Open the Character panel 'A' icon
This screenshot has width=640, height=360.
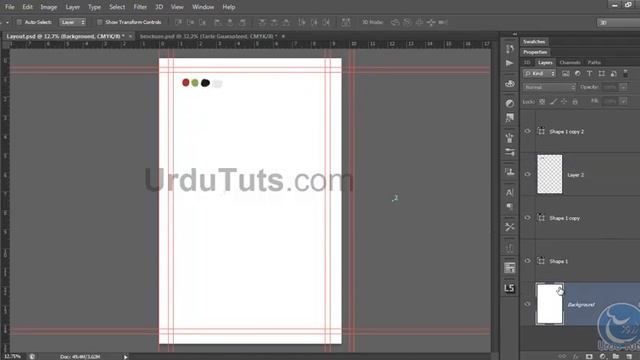point(509,192)
